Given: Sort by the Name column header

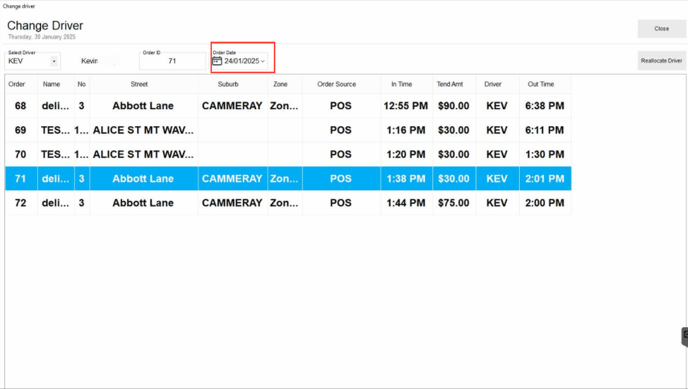Looking at the screenshot, I should pos(51,84).
